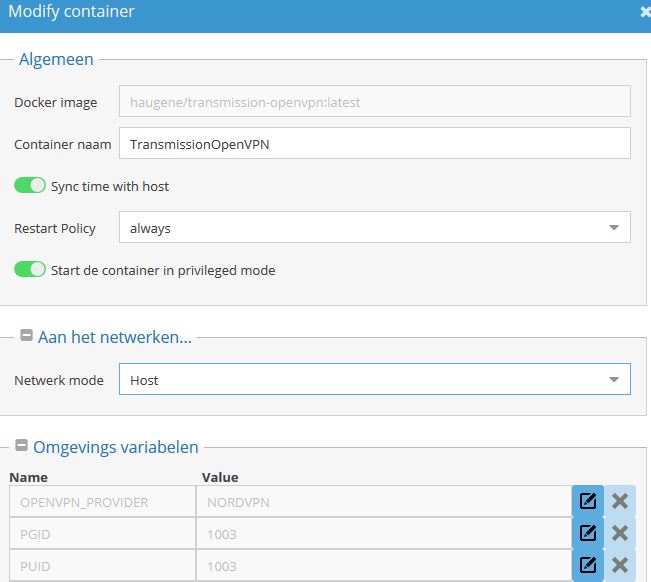This screenshot has width=651, height=582.
Task: Edit the PUID variable
Action: (587, 565)
